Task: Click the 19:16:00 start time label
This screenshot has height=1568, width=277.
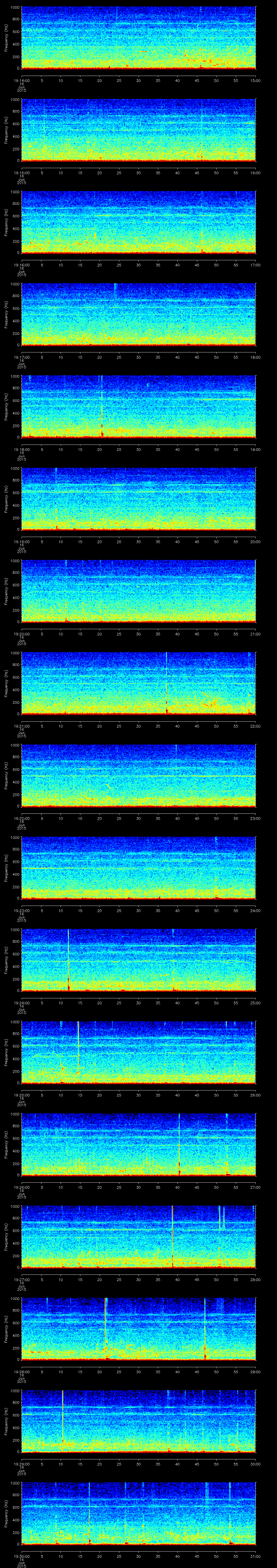Action: pyautogui.click(x=21, y=265)
